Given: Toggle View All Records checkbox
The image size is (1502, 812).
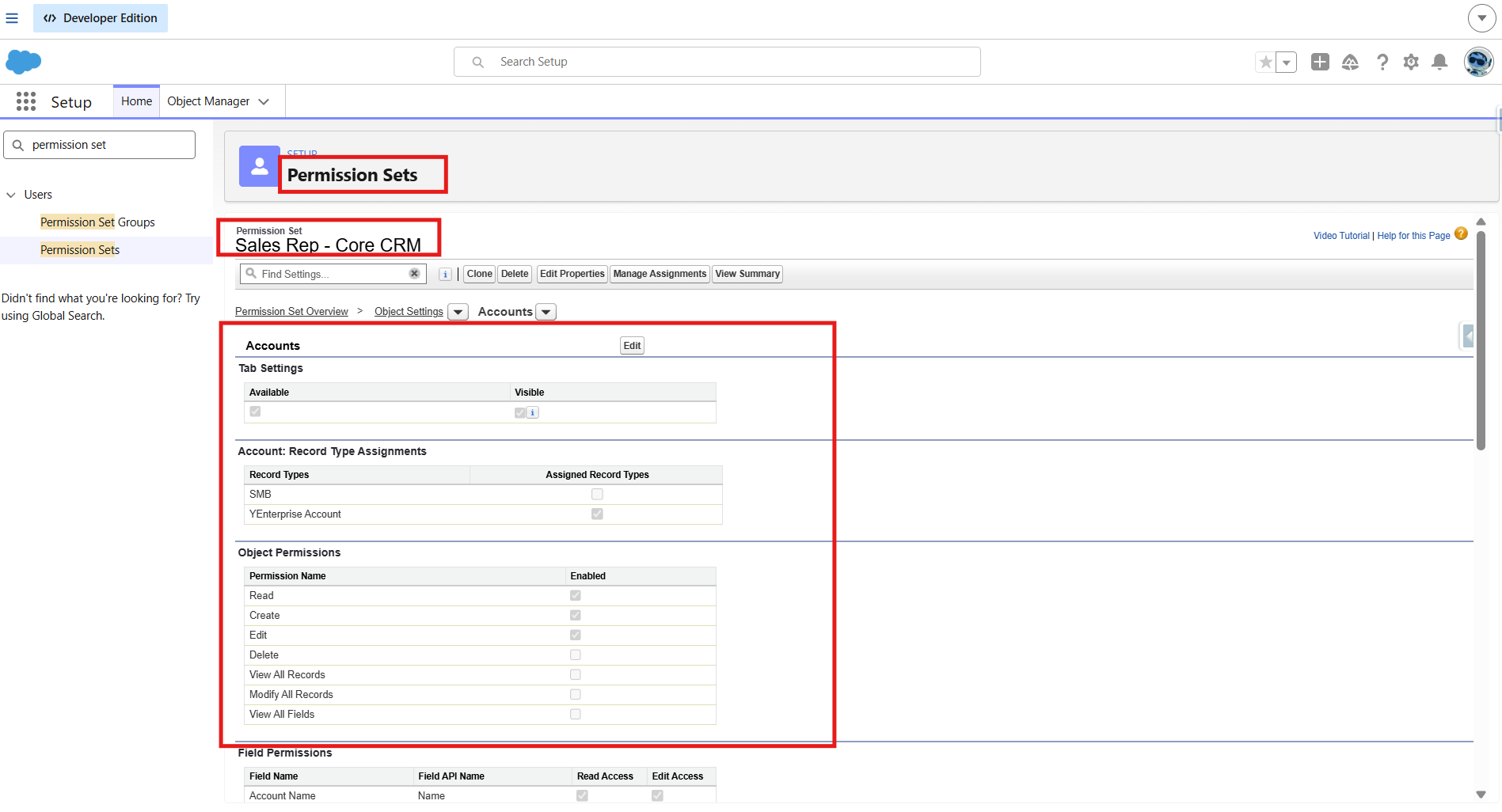Looking at the screenshot, I should tap(576, 674).
